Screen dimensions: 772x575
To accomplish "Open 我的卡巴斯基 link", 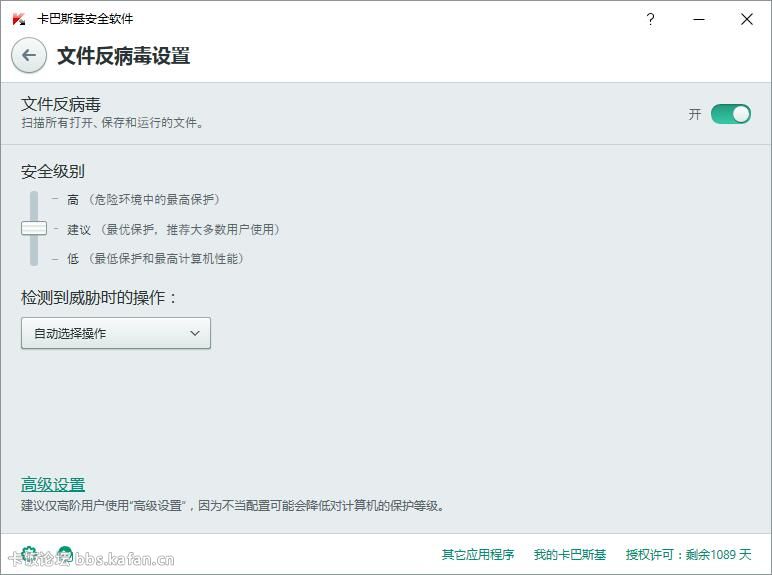I will pos(570,554).
